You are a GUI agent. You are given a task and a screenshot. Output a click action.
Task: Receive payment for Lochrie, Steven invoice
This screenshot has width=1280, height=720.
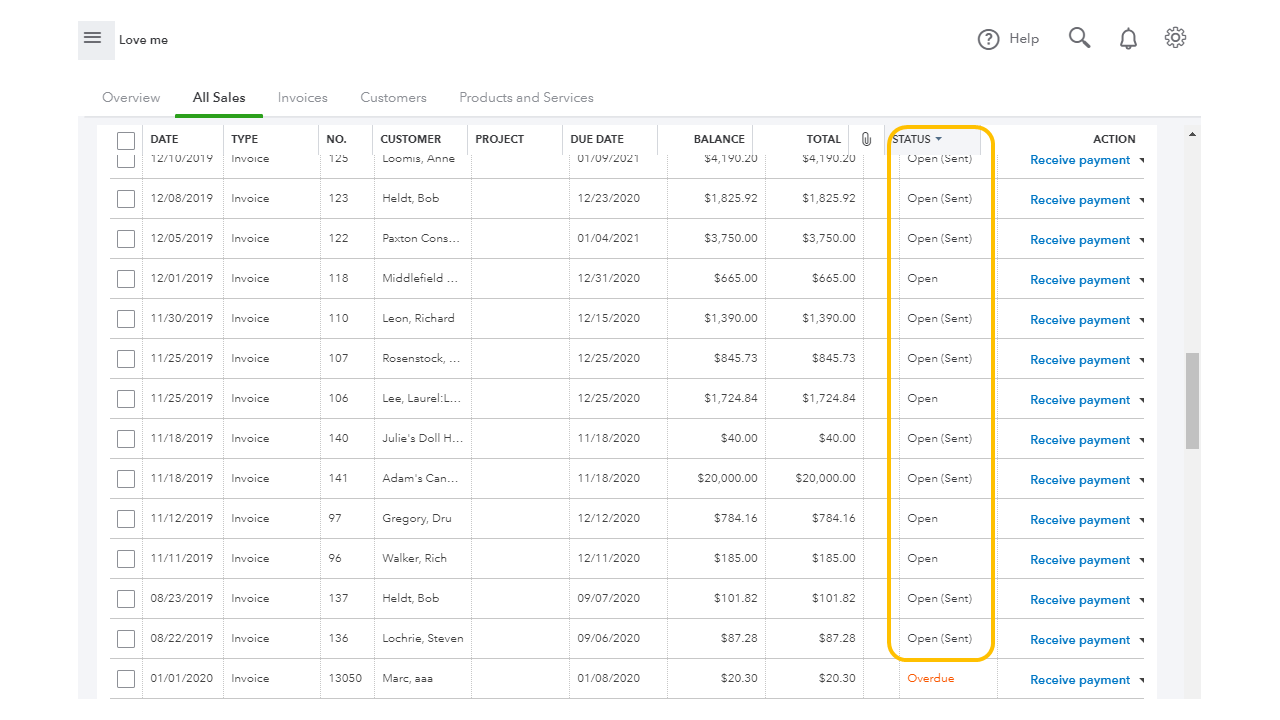1080,640
